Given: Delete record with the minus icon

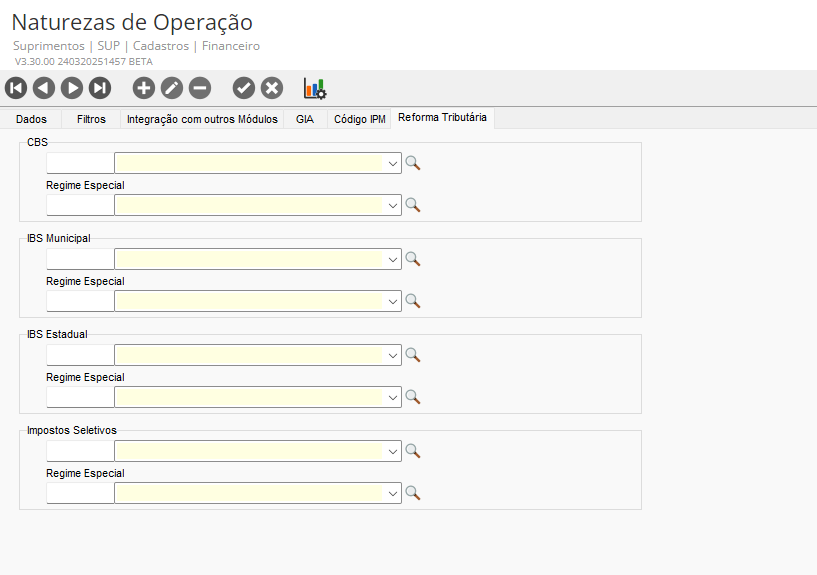Looking at the screenshot, I should (200, 88).
